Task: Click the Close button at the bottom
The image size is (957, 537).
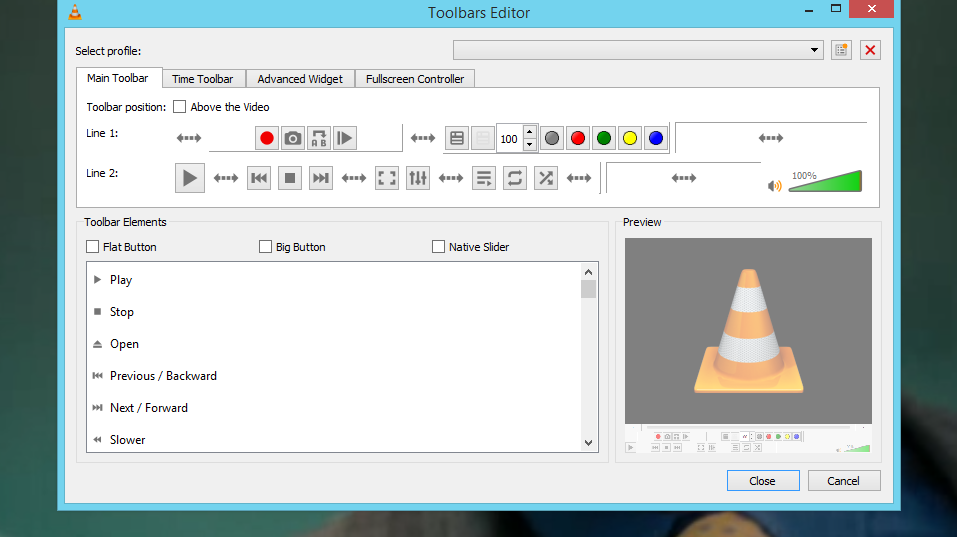Action: [763, 481]
